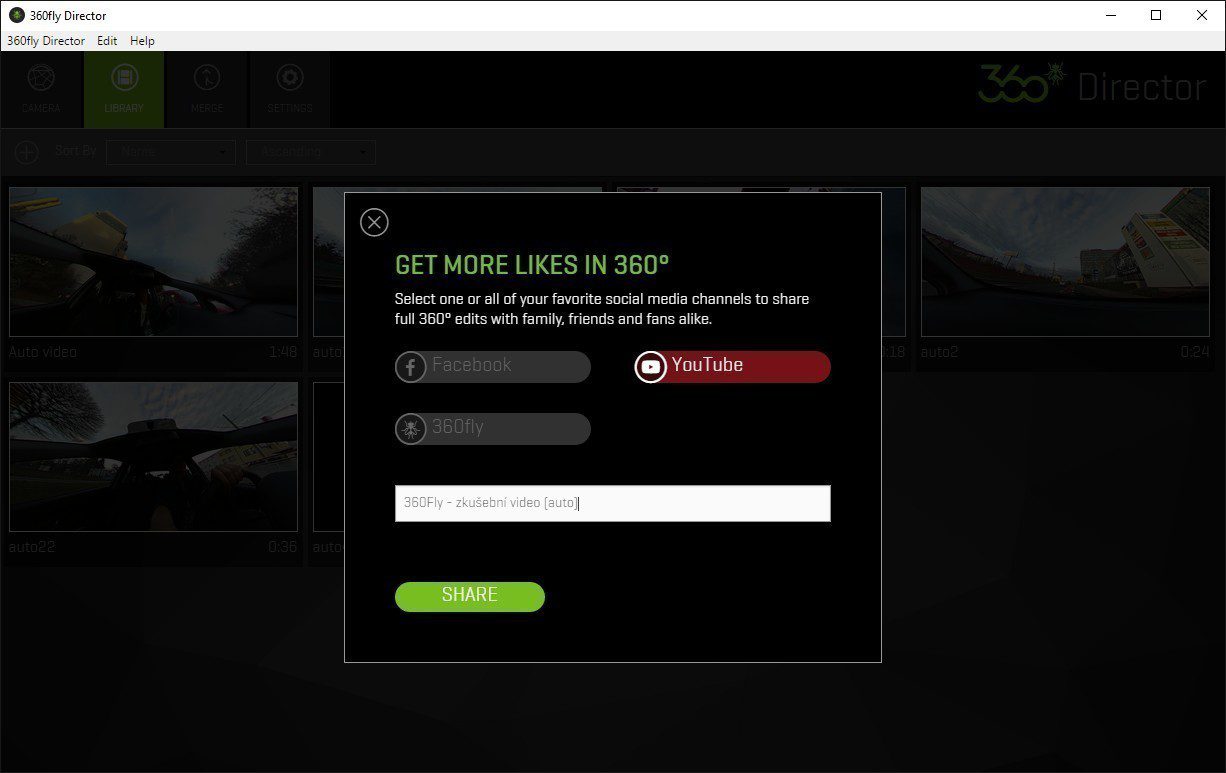The width and height of the screenshot is (1226, 773).
Task: Maximize the 360fly Director window
Action: tap(1157, 15)
